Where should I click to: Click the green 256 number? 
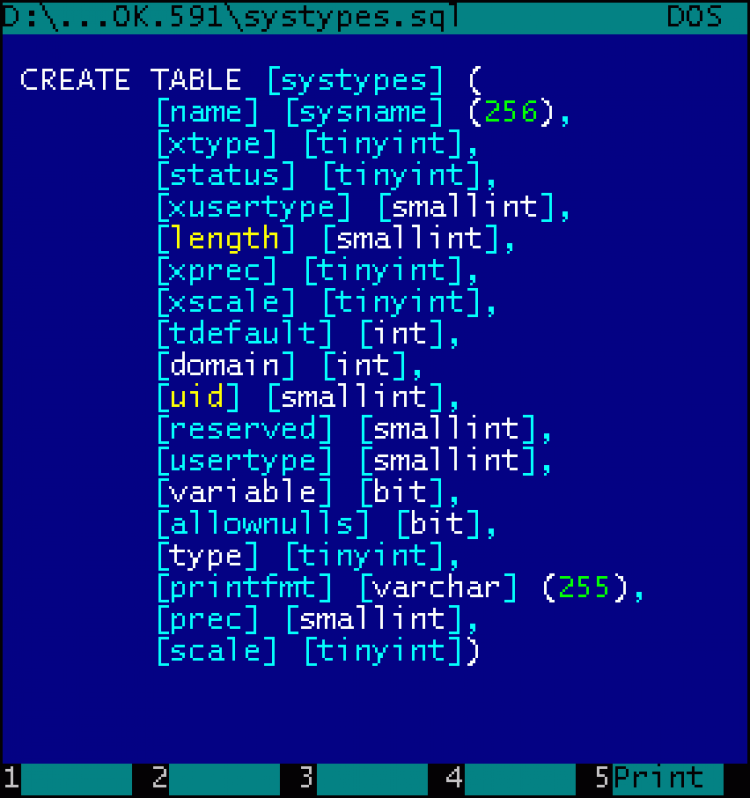(x=512, y=112)
